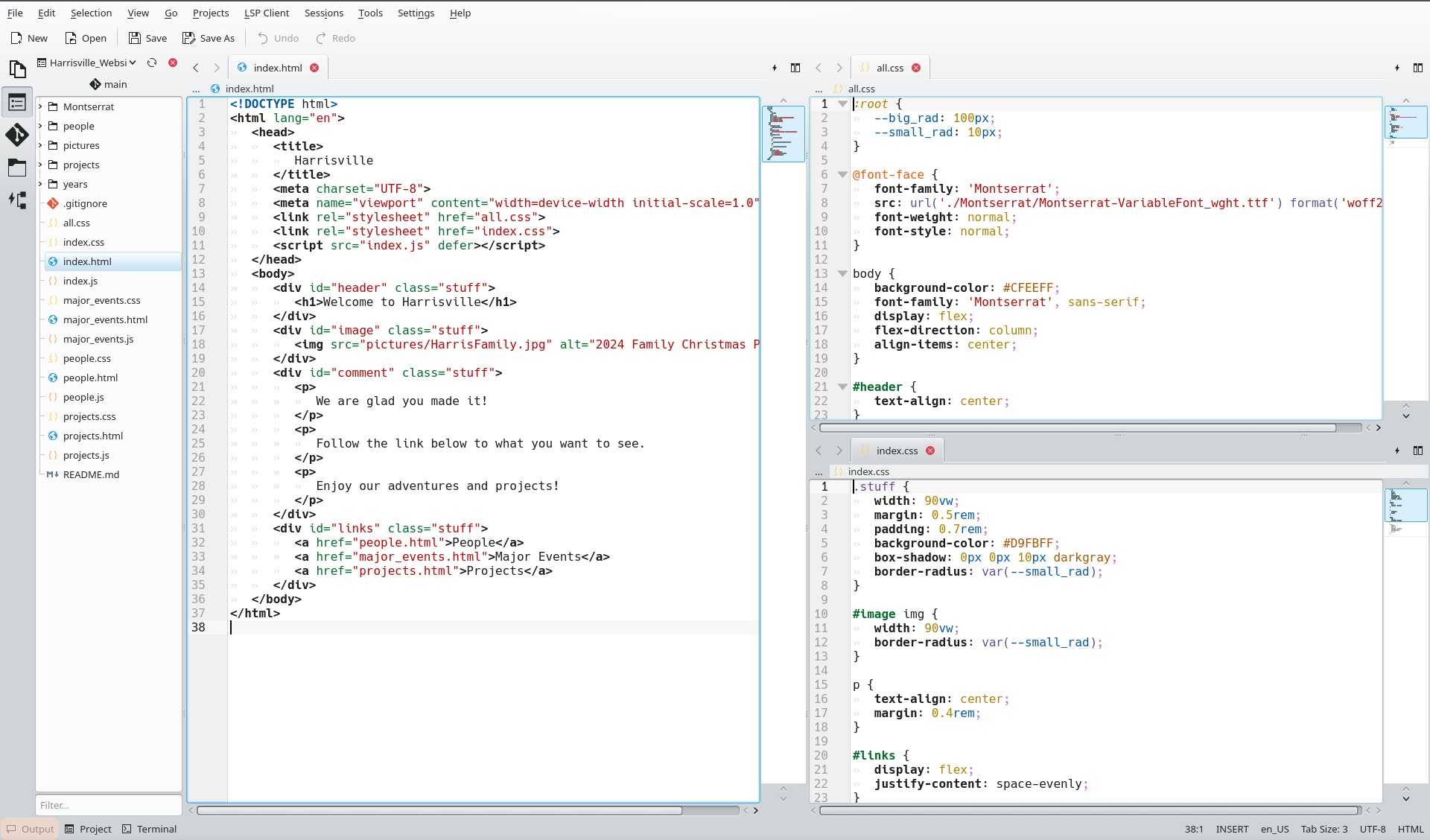Screen dimensions: 1430x840
Task: Open the Settings menu
Action: pyautogui.click(x=416, y=13)
